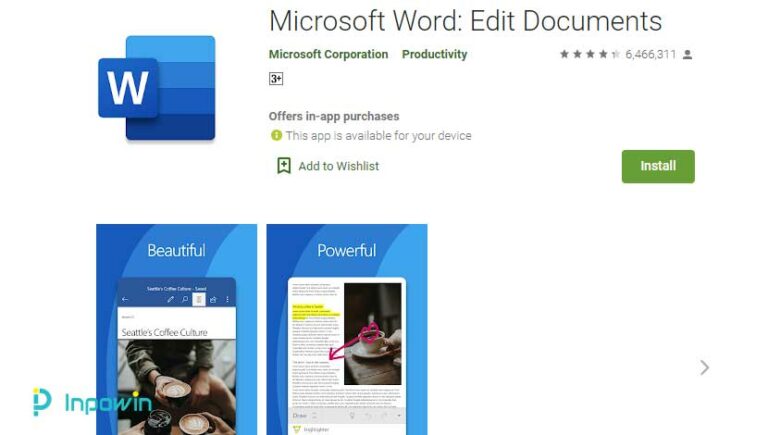Click the green info icon for device availability
The width and height of the screenshot is (768, 435).
pyautogui.click(x=276, y=135)
